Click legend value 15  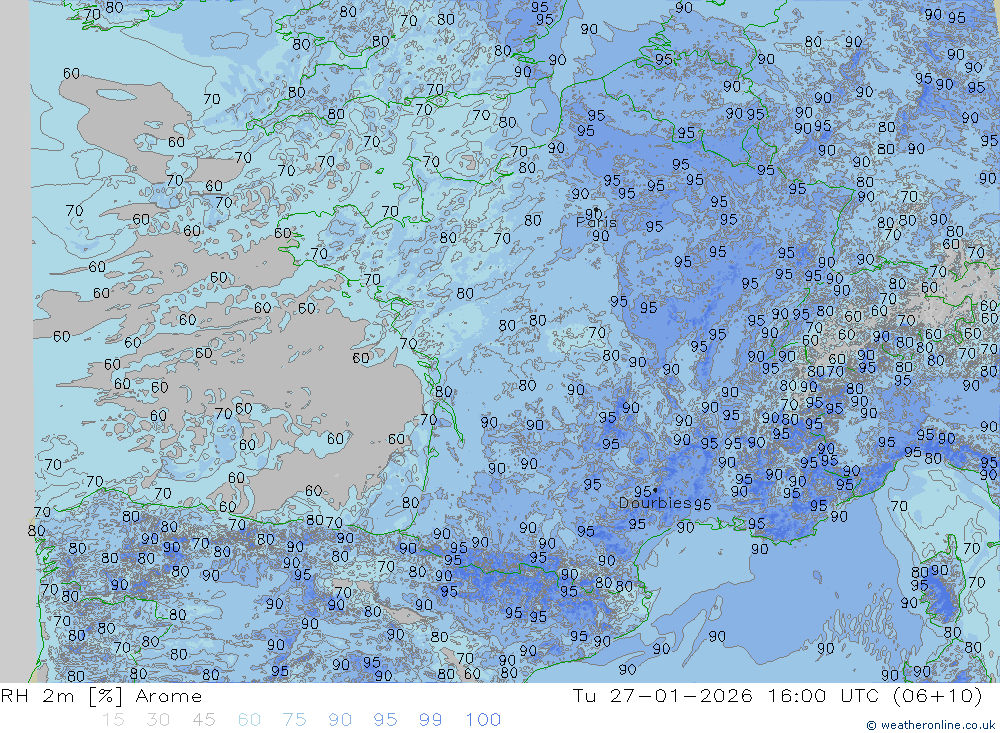(113, 720)
